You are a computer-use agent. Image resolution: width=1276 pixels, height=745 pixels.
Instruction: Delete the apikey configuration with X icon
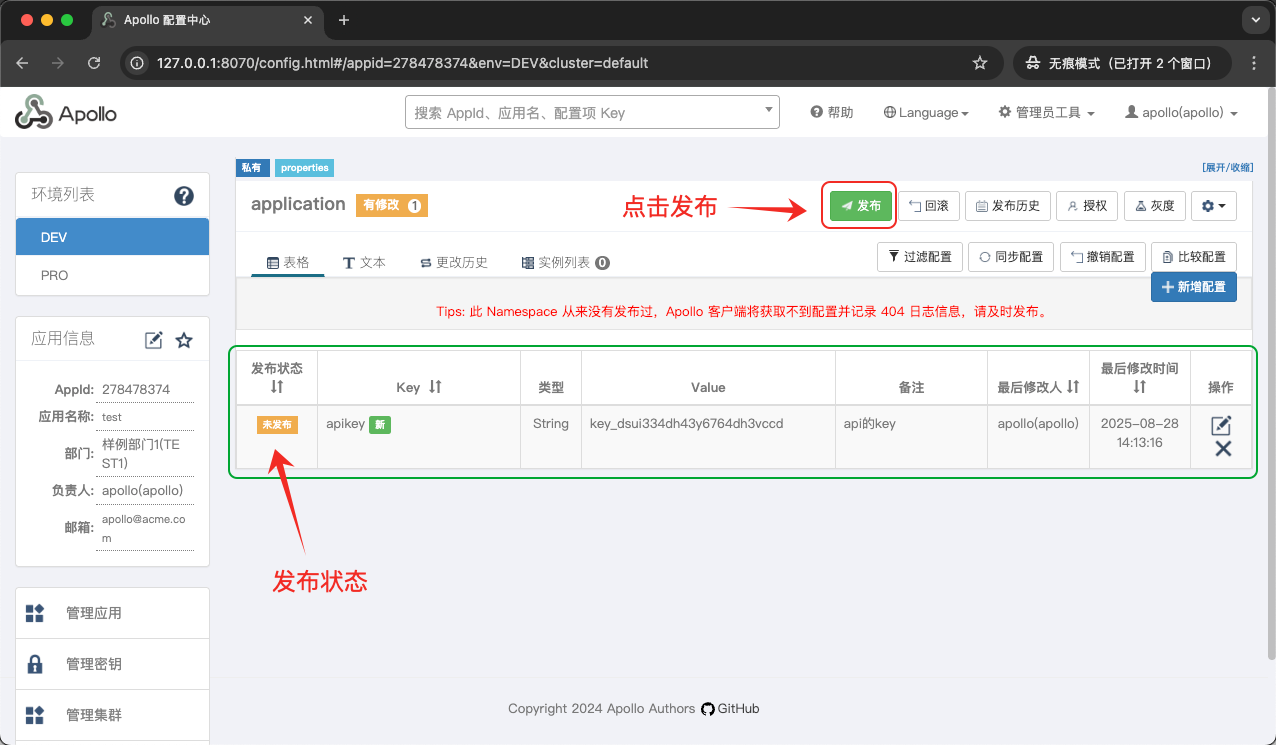[x=1222, y=449]
